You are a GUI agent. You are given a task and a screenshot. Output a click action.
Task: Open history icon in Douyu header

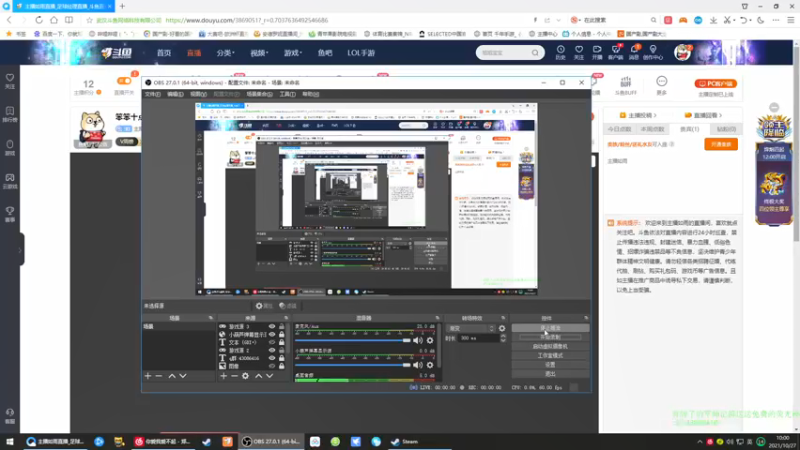coord(560,52)
